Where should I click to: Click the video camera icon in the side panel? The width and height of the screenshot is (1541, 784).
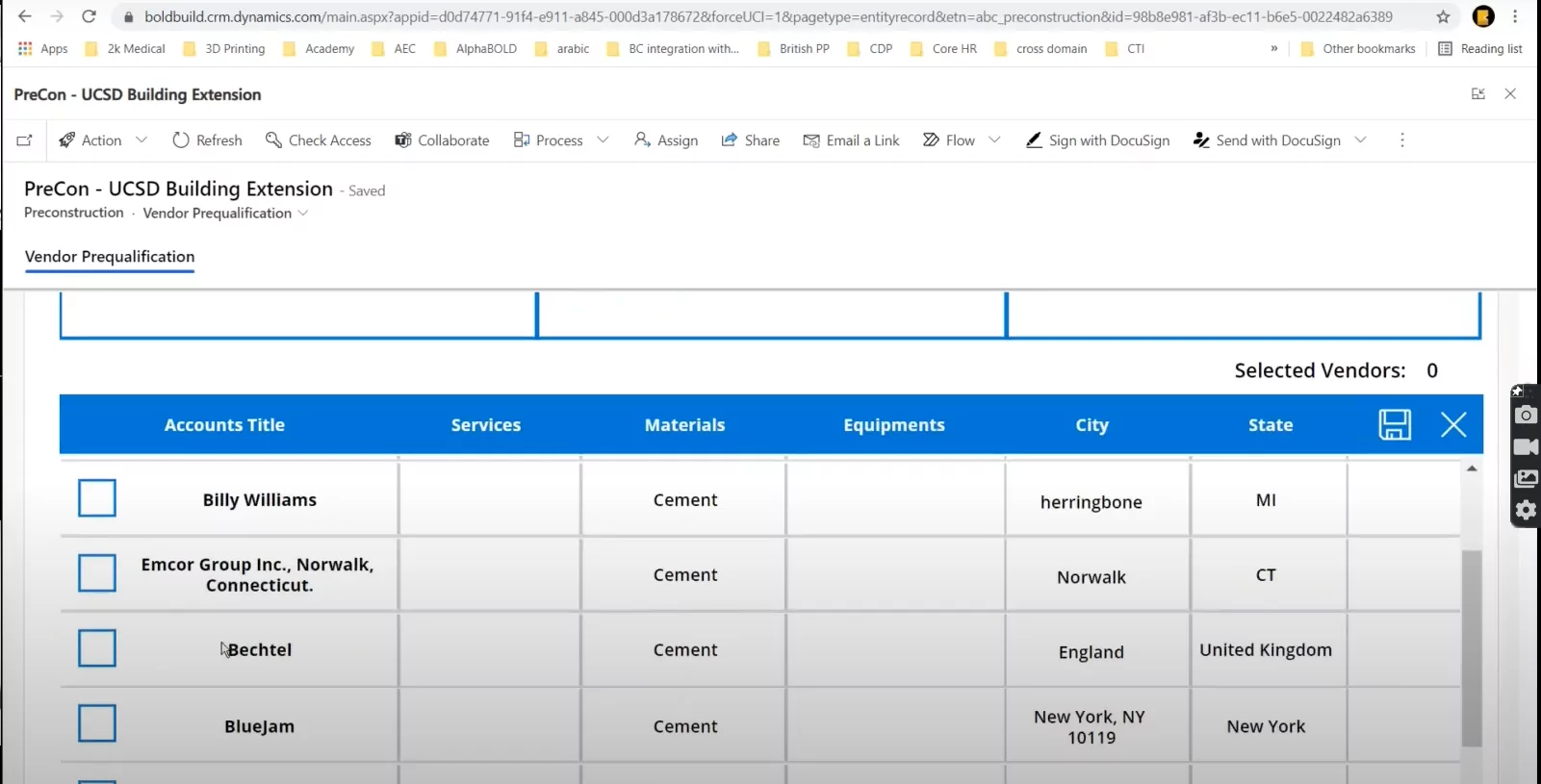[x=1526, y=447]
